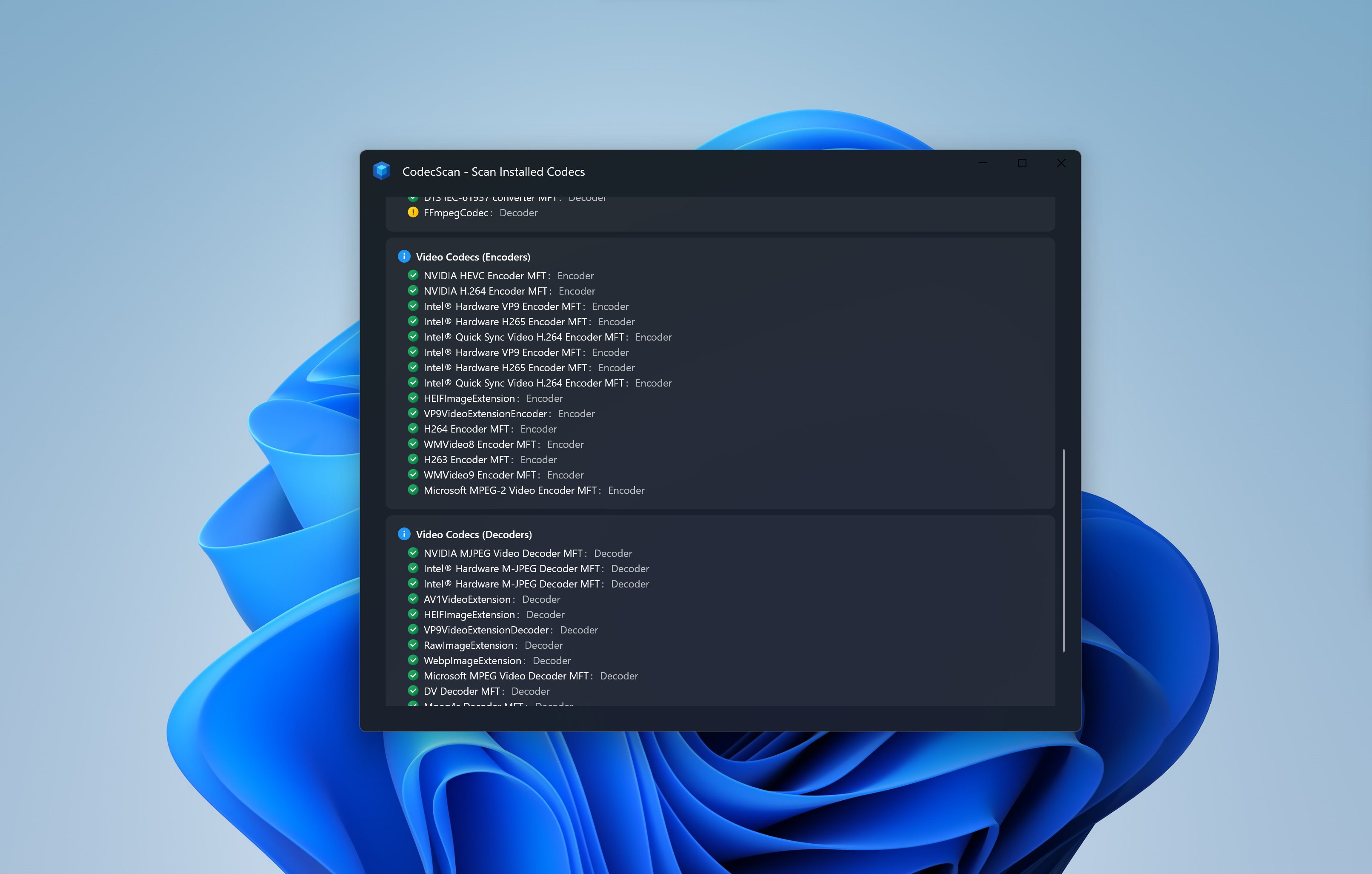Click green check next to NVIDIA HEVC Encoder MFT
Screen dimensions: 1372x874
click(413, 275)
